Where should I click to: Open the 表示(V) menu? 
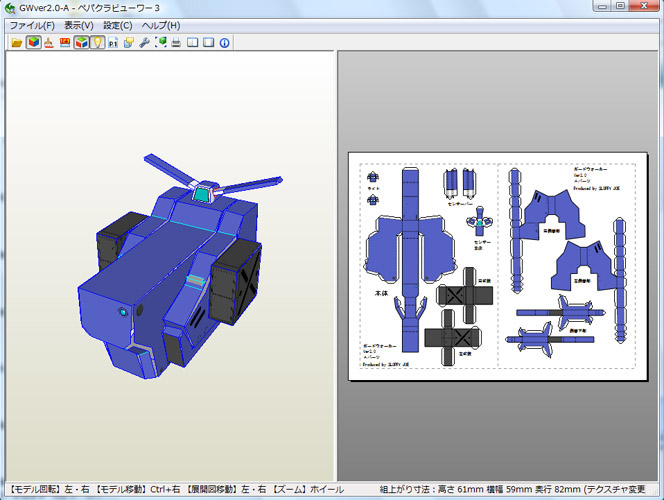coord(78,25)
